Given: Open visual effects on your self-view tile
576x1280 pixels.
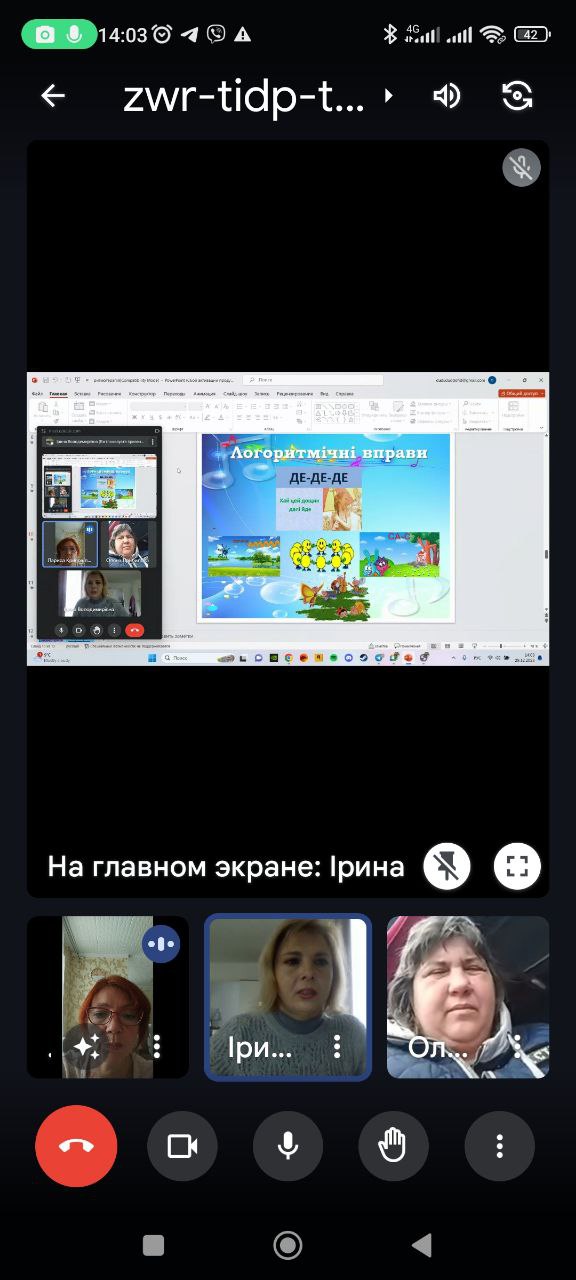Looking at the screenshot, I should coord(87,1047).
